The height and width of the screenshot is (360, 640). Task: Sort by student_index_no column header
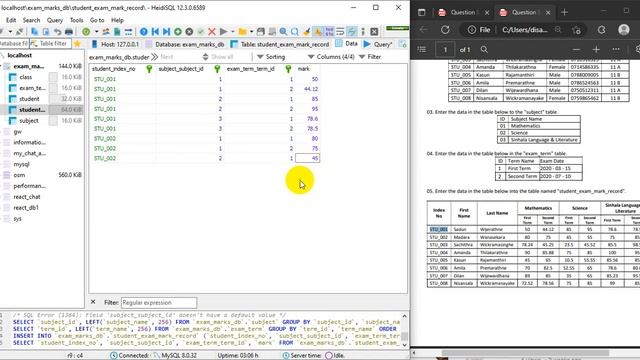point(113,69)
